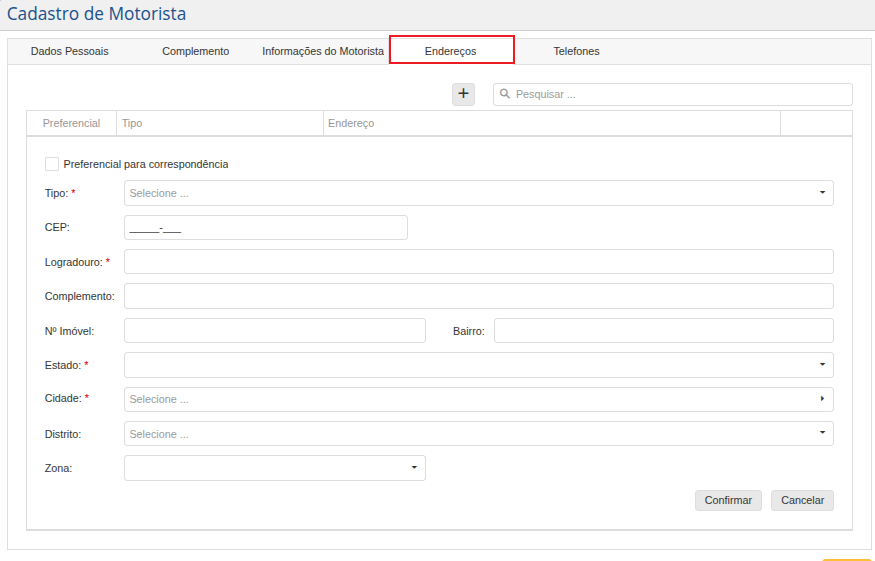Focus the Bairro text field
The image size is (875, 561).
(663, 331)
